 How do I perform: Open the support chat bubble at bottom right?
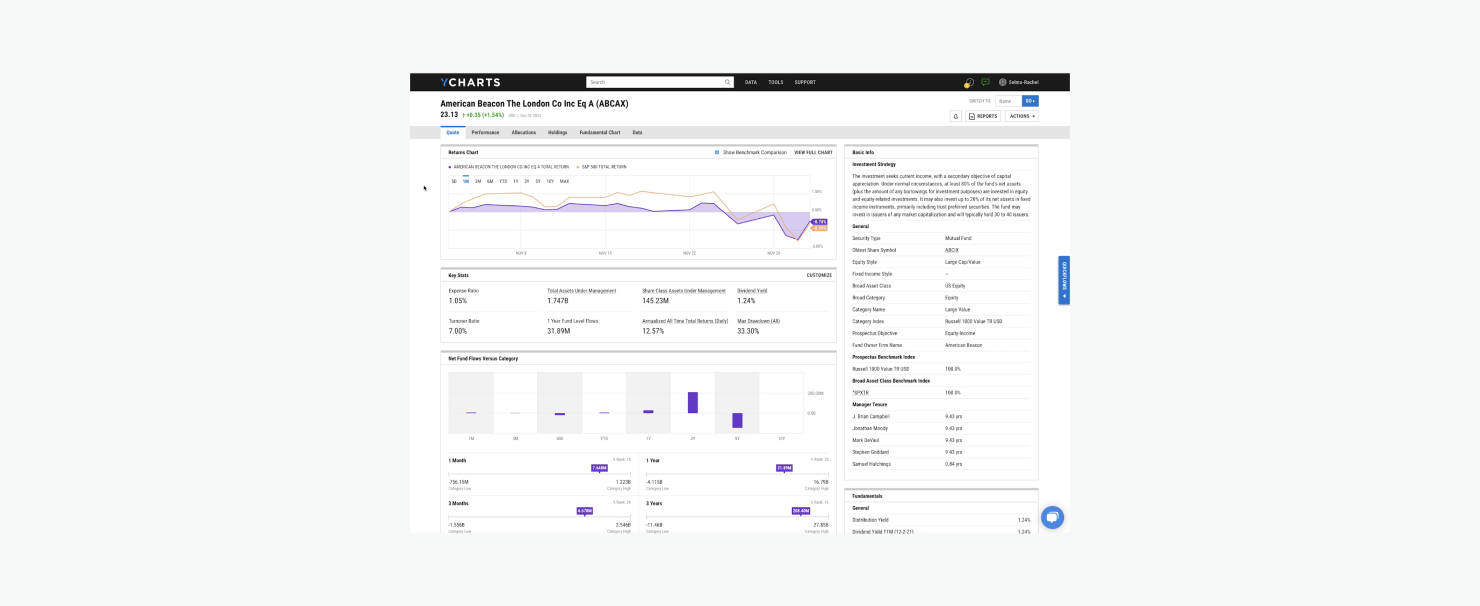pyautogui.click(x=1052, y=517)
